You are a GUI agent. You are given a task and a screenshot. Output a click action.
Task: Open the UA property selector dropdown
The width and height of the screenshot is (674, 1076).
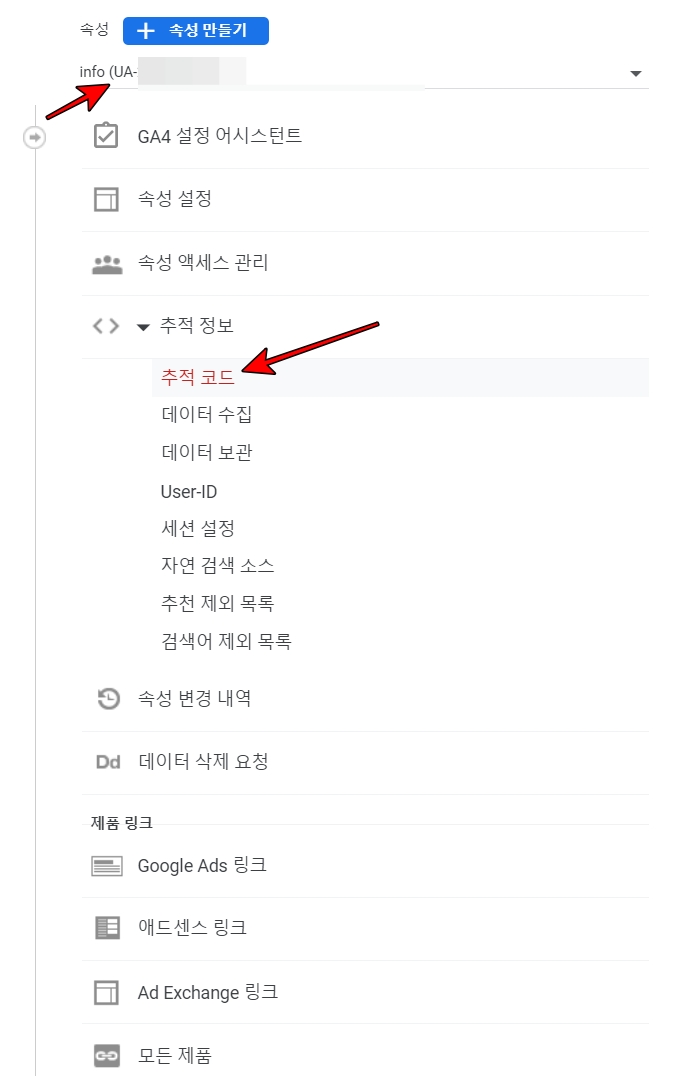pos(636,72)
